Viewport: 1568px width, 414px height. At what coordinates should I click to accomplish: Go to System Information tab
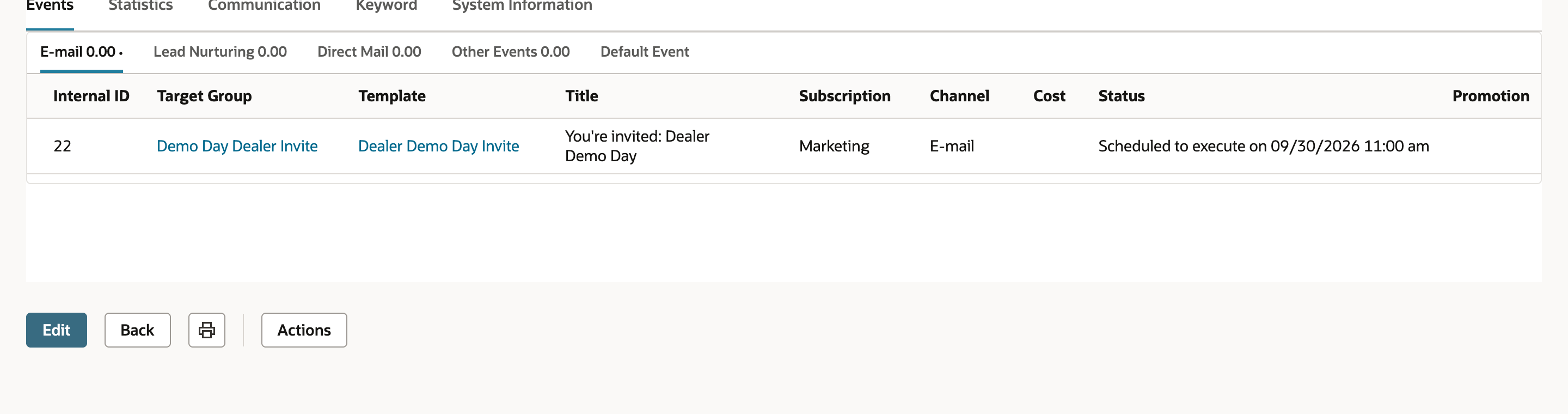(x=522, y=6)
